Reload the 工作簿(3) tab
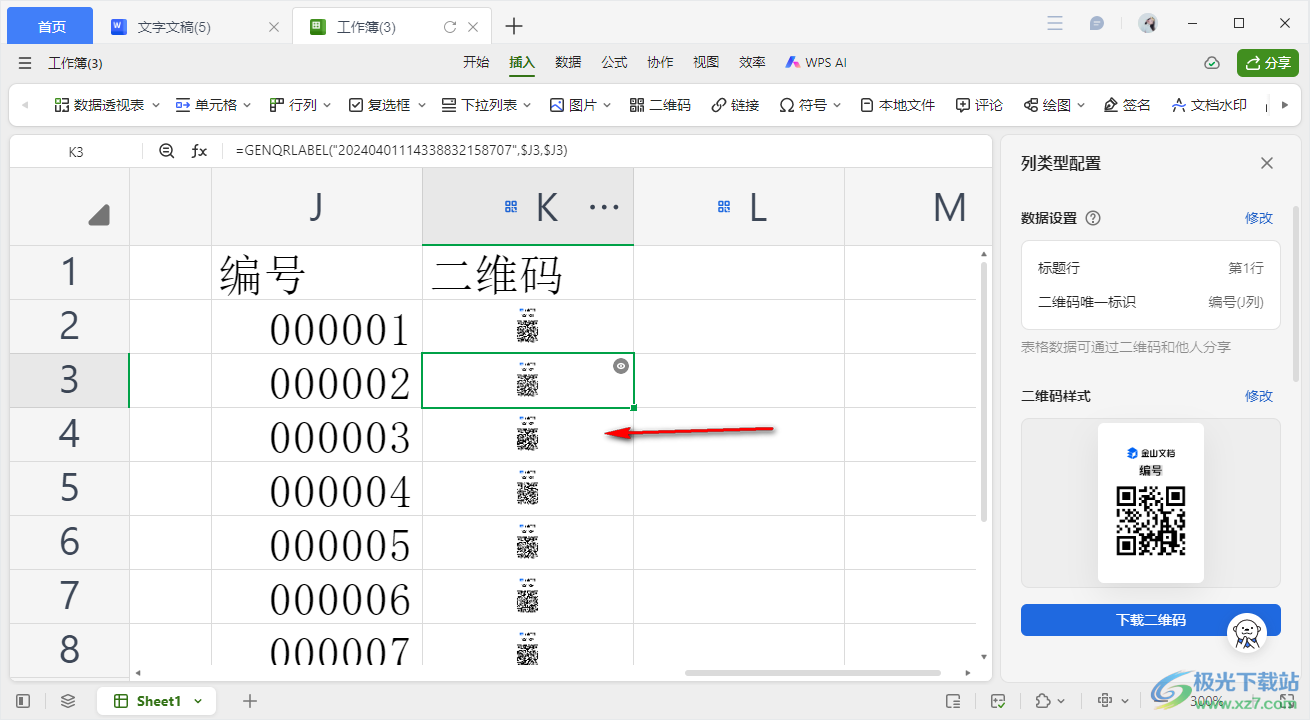 [450, 27]
